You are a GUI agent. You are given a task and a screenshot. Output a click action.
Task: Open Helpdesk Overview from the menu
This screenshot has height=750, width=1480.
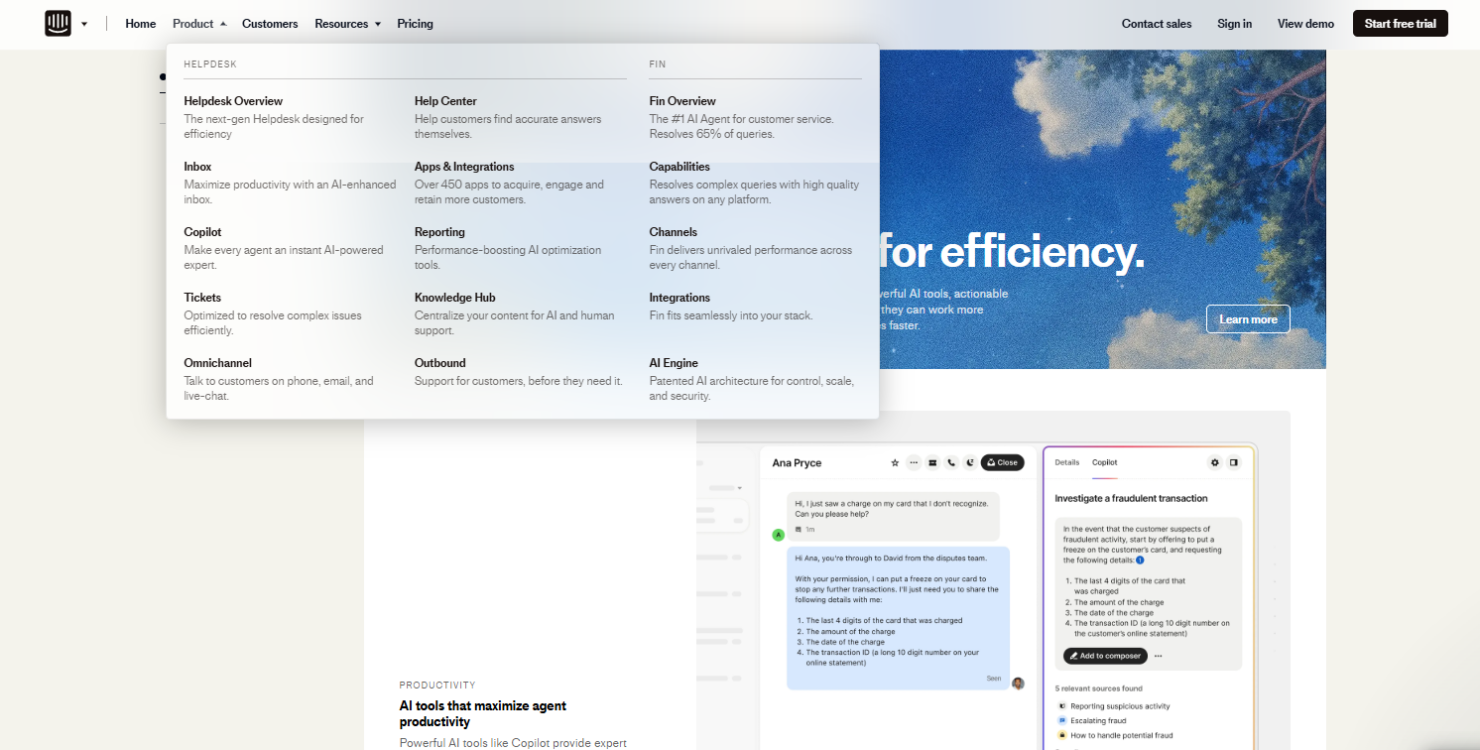[233, 101]
